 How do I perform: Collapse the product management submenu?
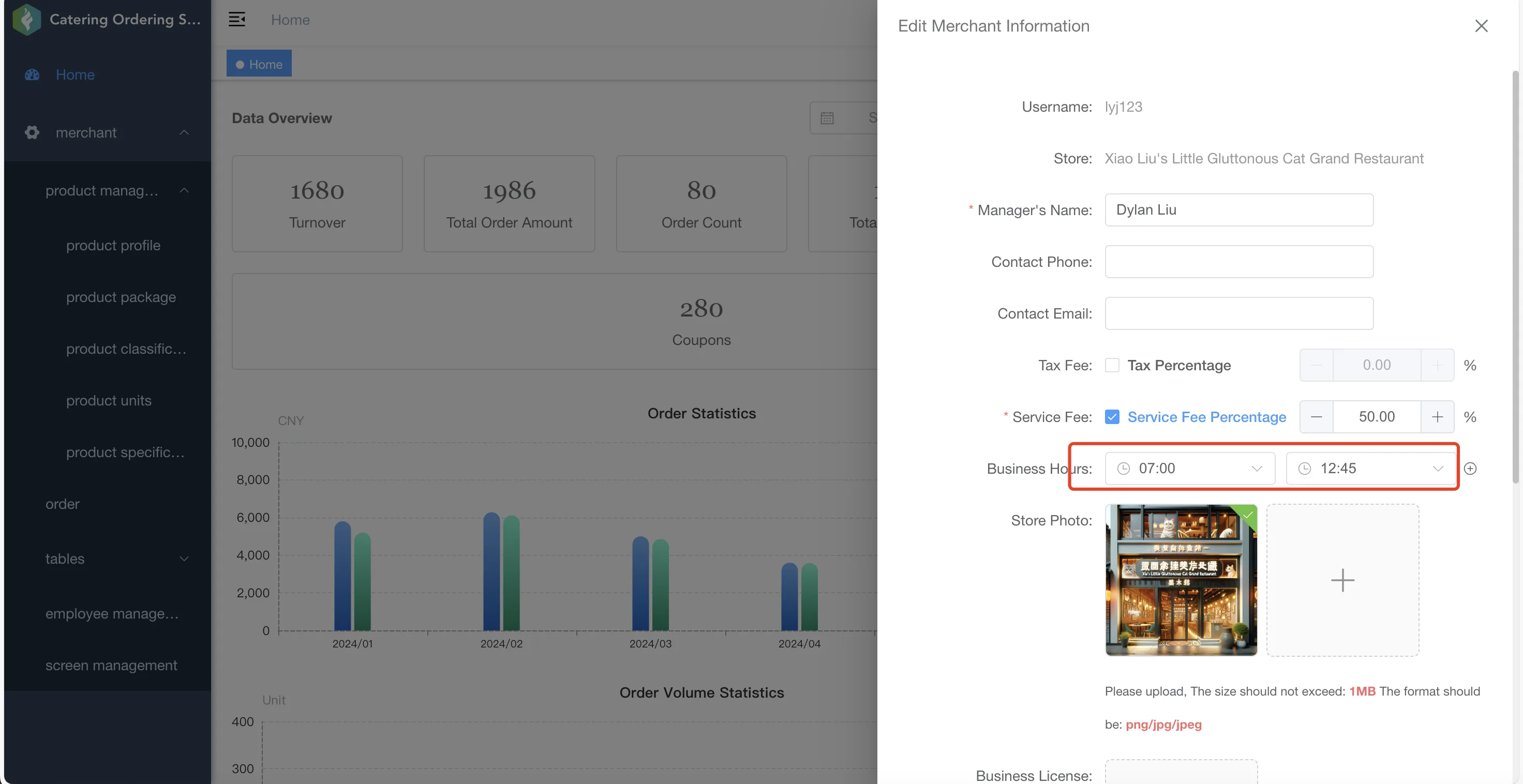tap(184, 190)
